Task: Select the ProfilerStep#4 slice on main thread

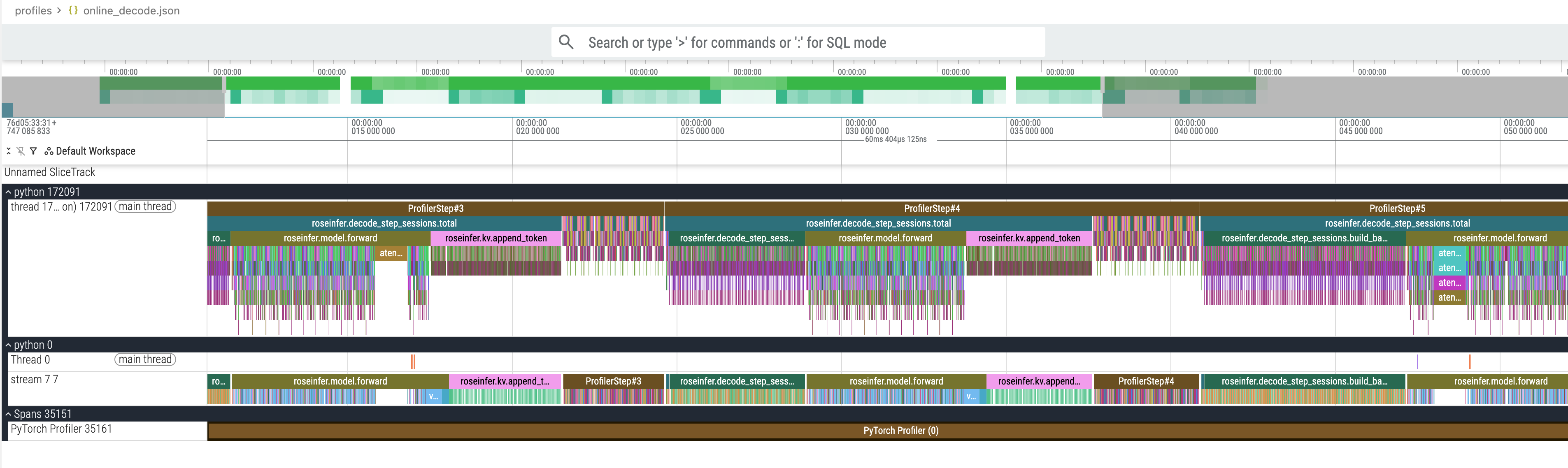Action: click(931, 209)
